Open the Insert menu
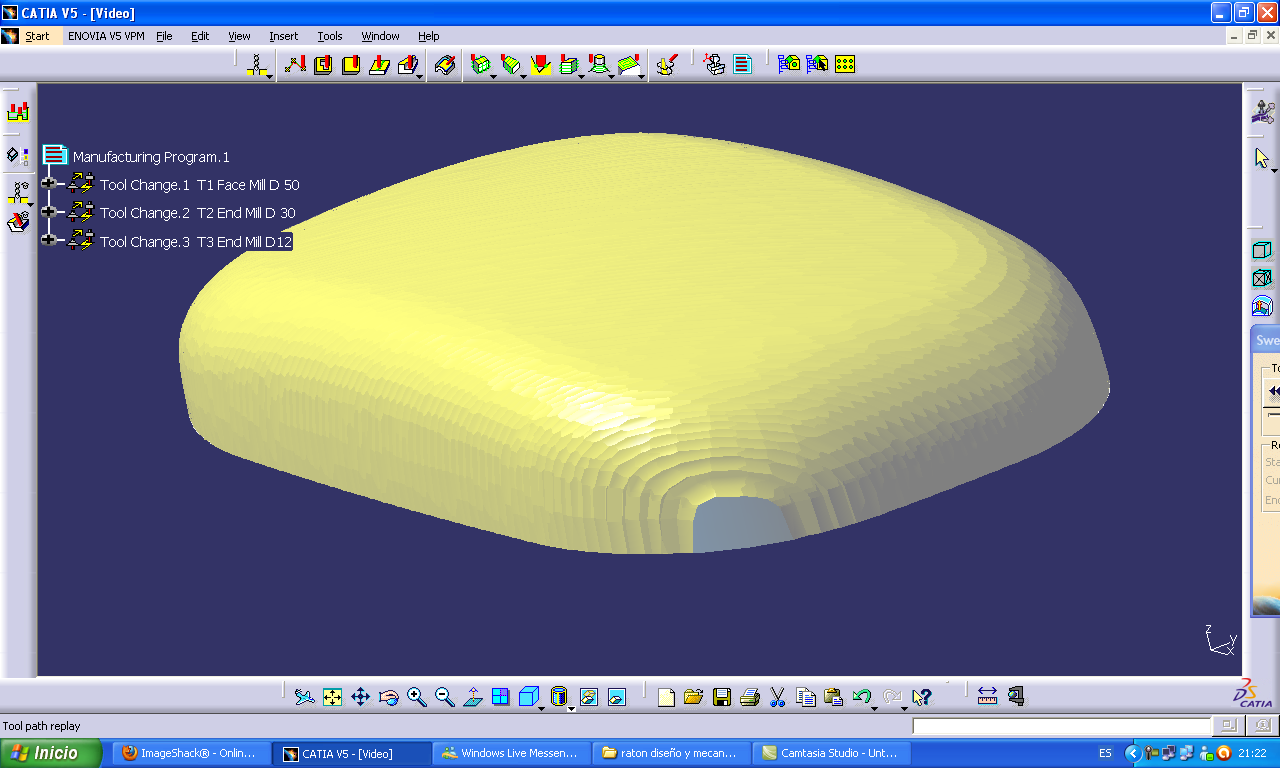The height and width of the screenshot is (768, 1280). tap(283, 36)
